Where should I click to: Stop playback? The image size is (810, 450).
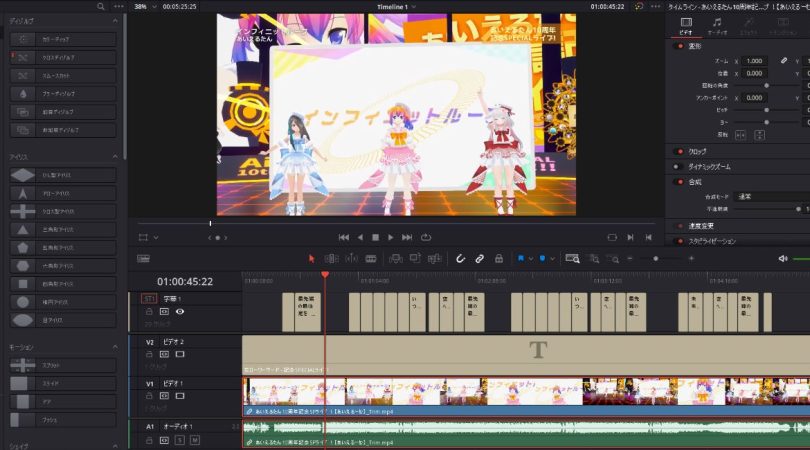pyautogui.click(x=376, y=237)
